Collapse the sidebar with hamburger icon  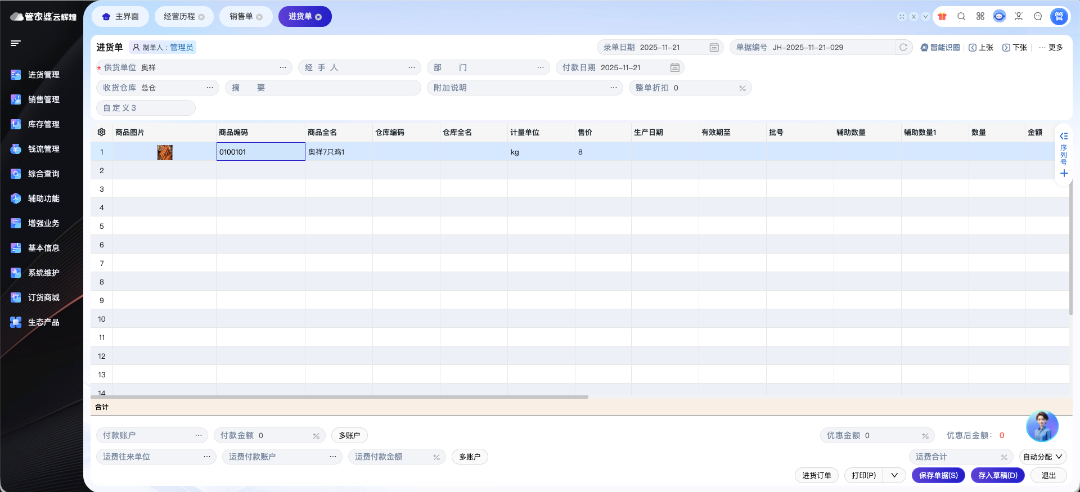click(x=16, y=43)
